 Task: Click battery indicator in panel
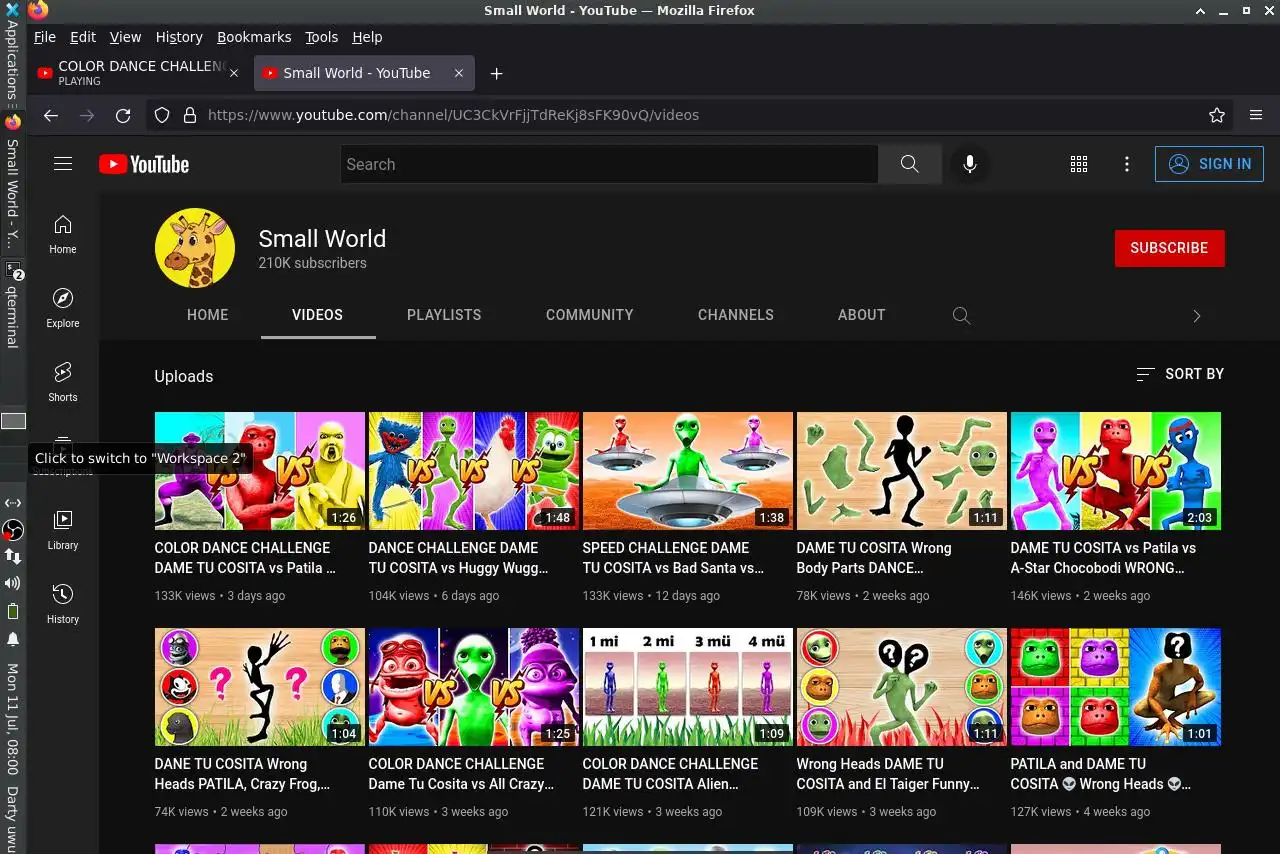(13, 611)
